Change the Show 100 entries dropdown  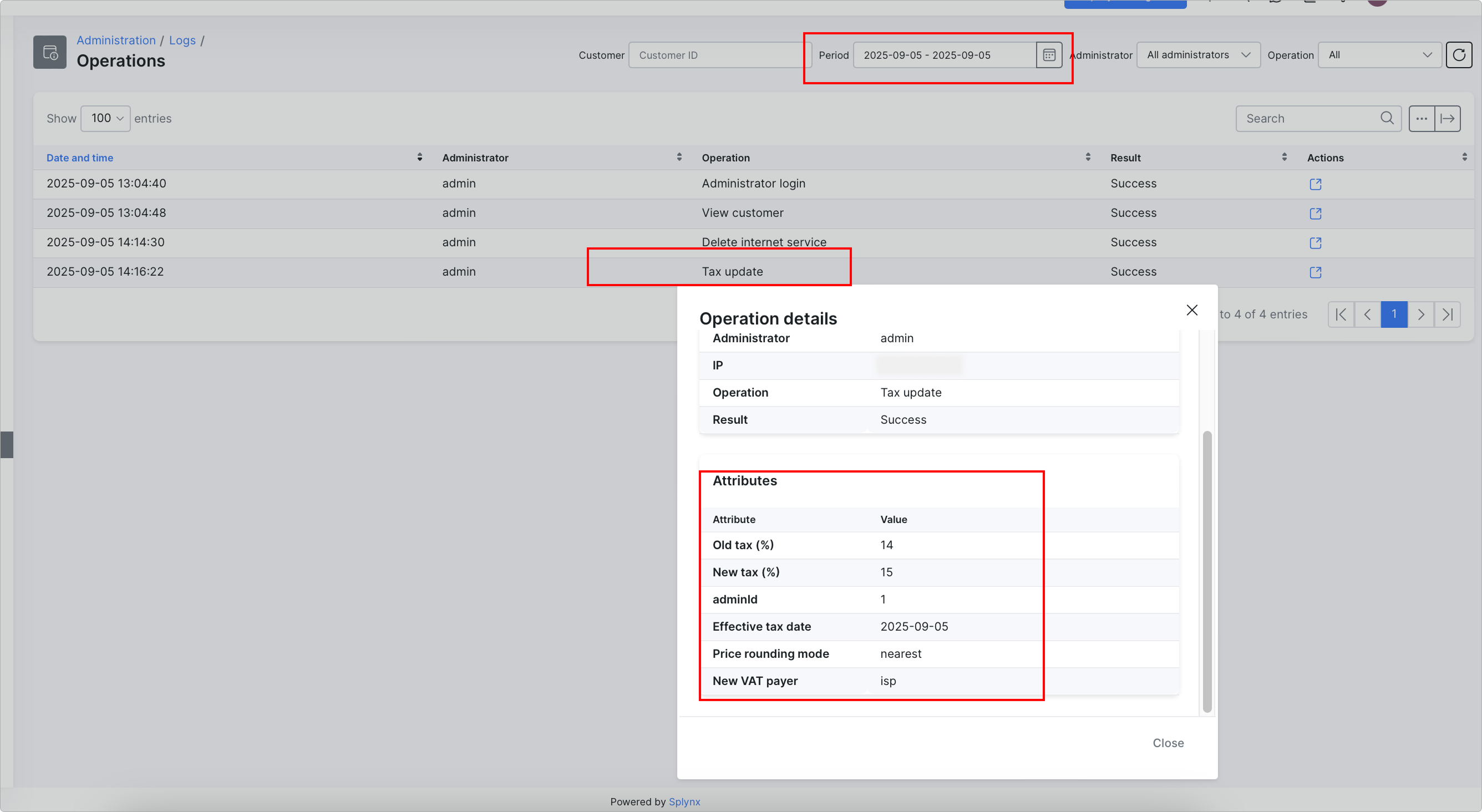pyautogui.click(x=106, y=119)
